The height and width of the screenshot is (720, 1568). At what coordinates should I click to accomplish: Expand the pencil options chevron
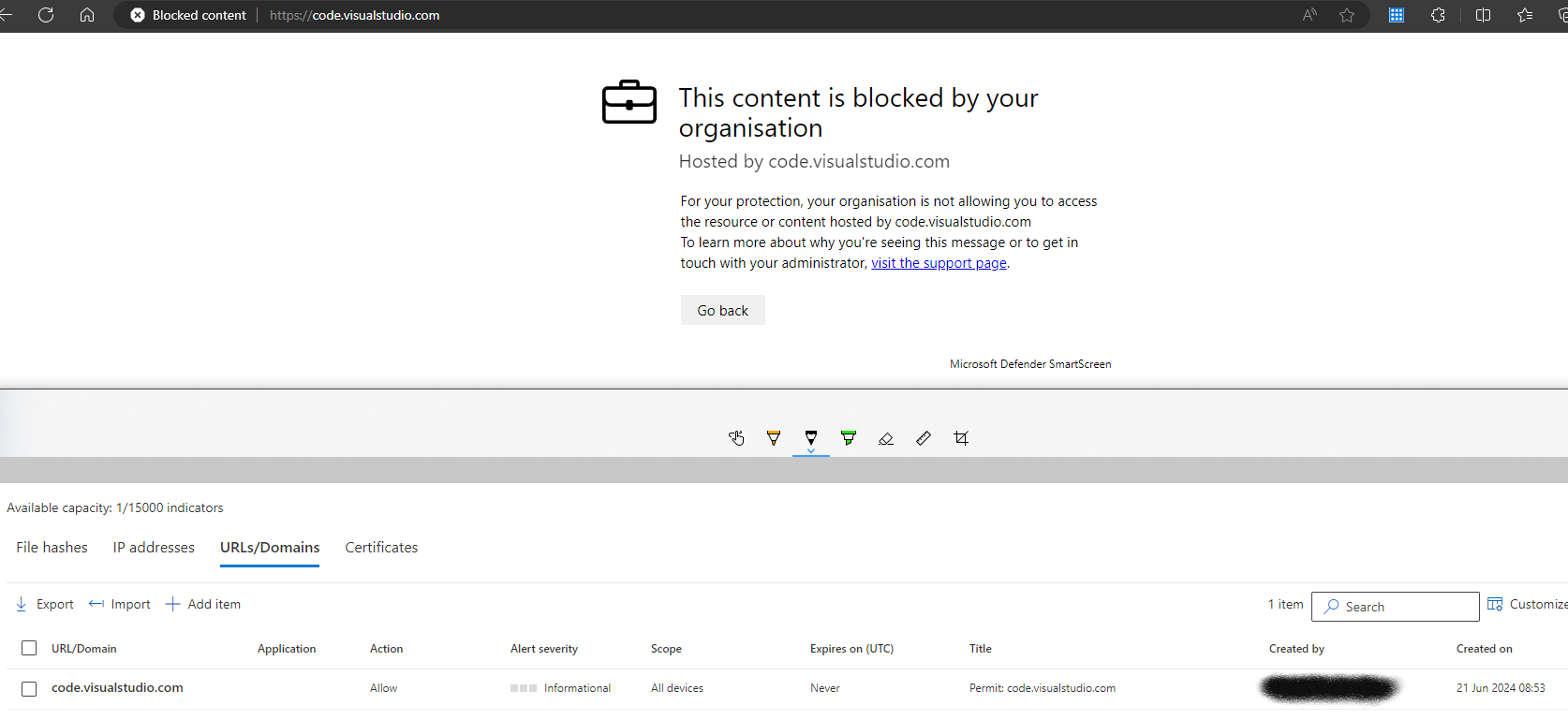[811, 450]
